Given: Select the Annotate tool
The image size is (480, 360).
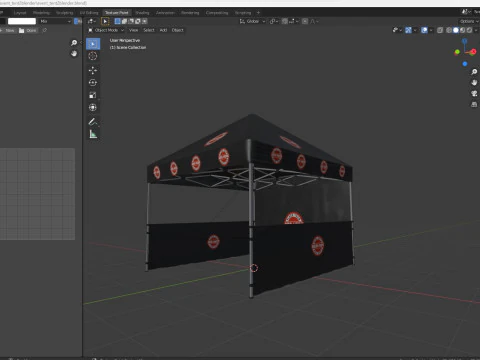Looking at the screenshot, I should tap(93, 122).
